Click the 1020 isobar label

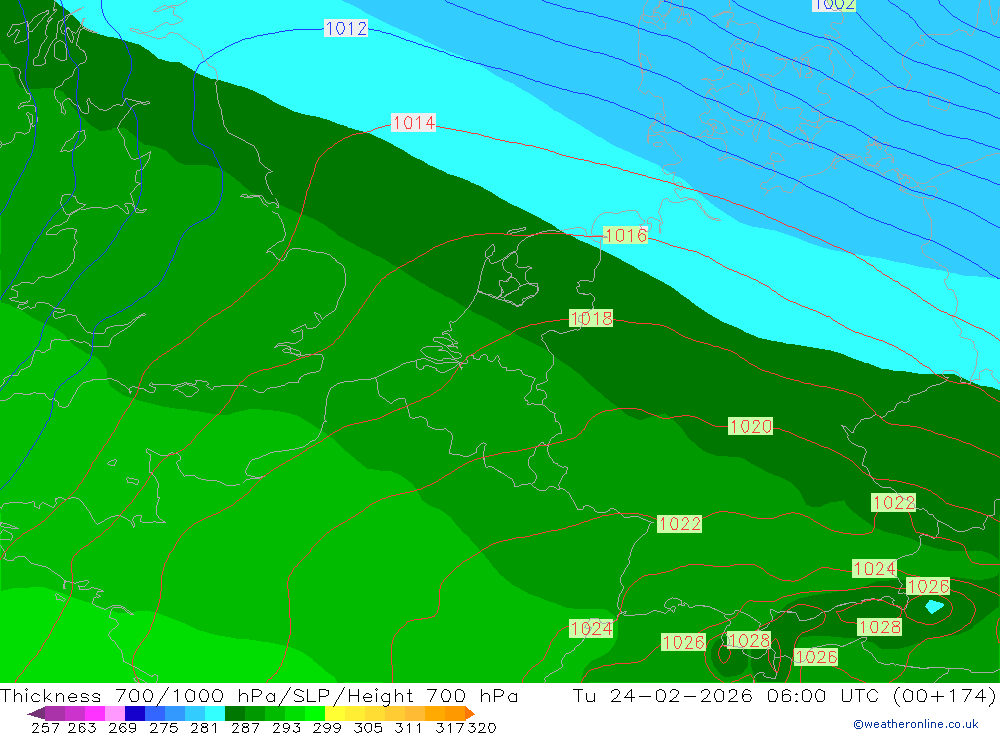pyautogui.click(x=751, y=426)
